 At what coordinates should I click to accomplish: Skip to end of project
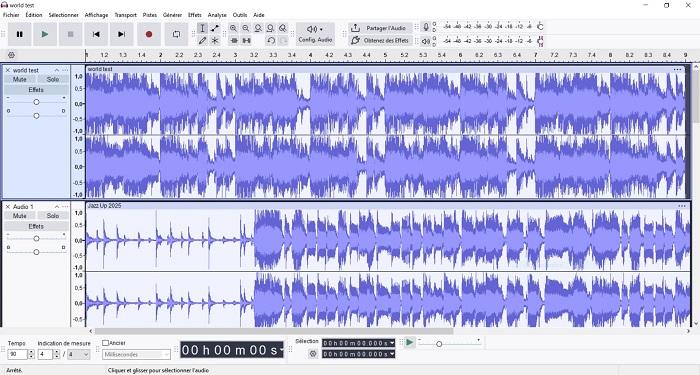point(121,34)
